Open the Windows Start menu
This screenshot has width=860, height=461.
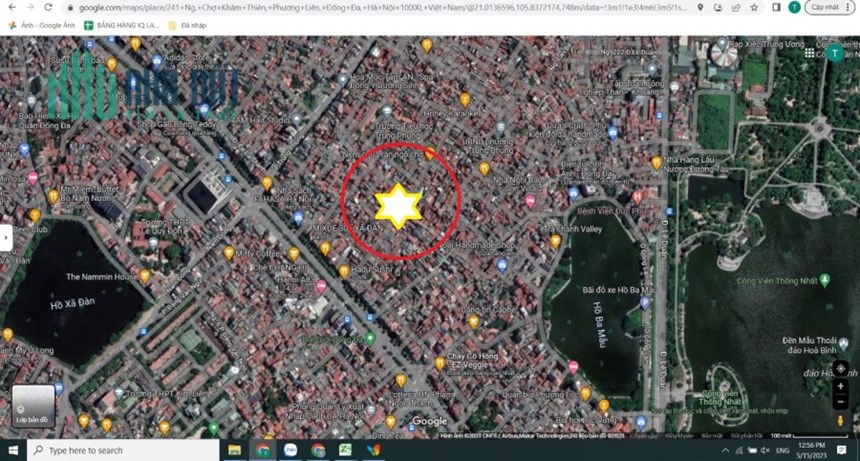click(13, 450)
